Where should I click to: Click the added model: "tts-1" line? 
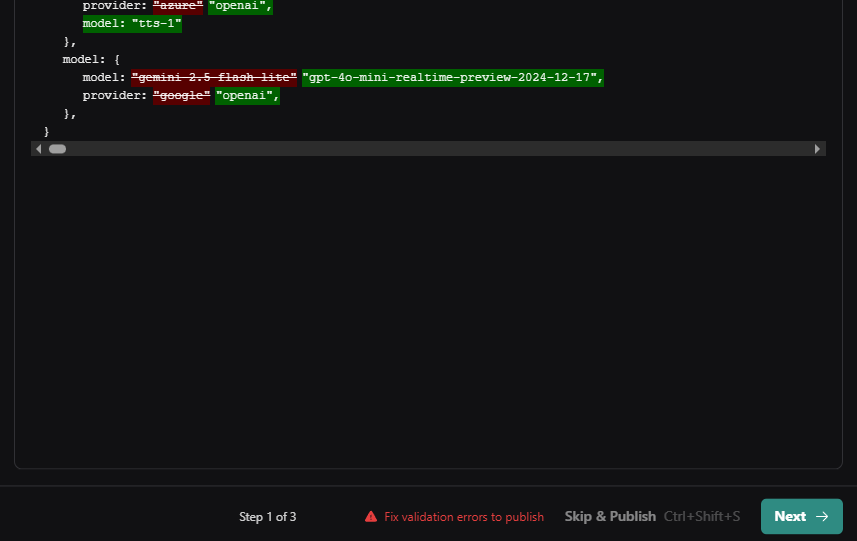pyautogui.click(x=132, y=24)
